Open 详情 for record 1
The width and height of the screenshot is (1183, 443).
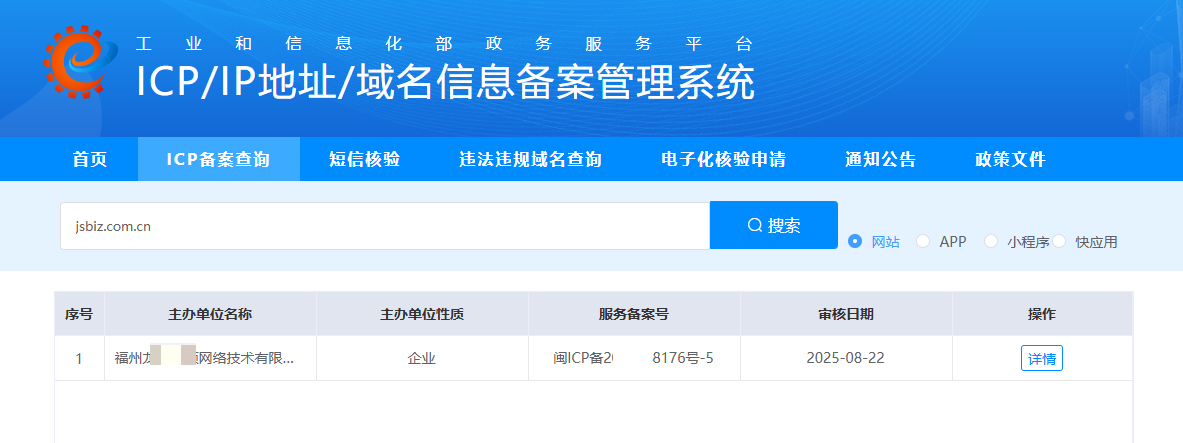point(1042,358)
